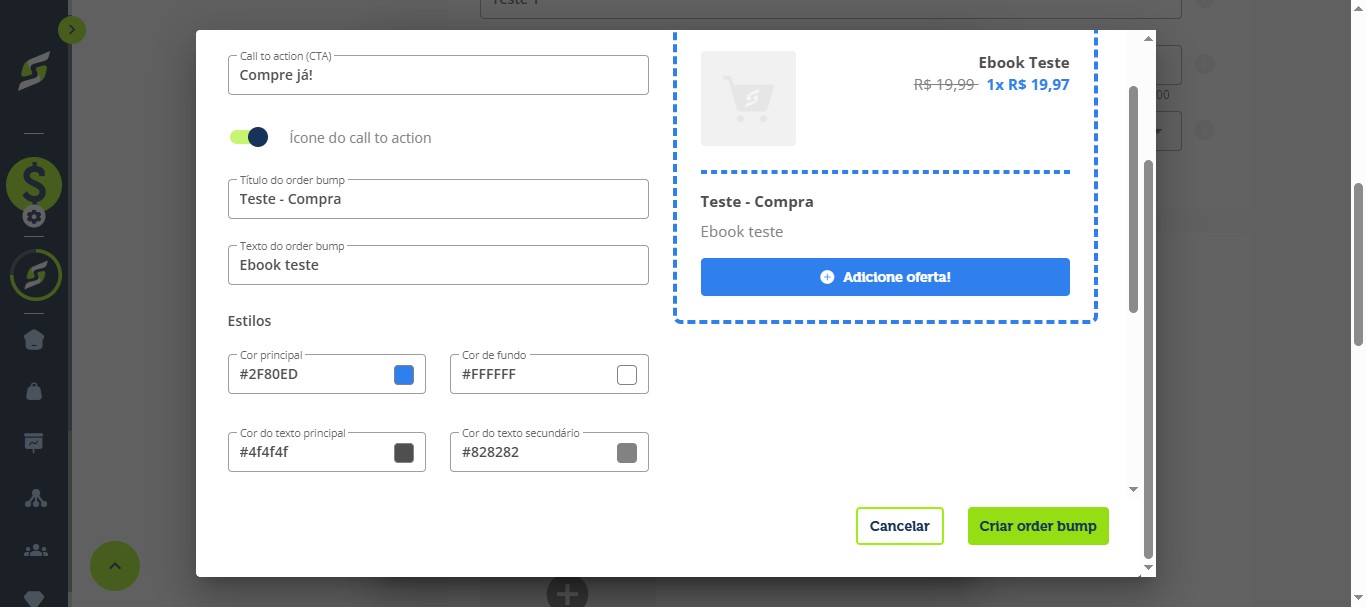Edit the Título do order bump field

[438, 199]
